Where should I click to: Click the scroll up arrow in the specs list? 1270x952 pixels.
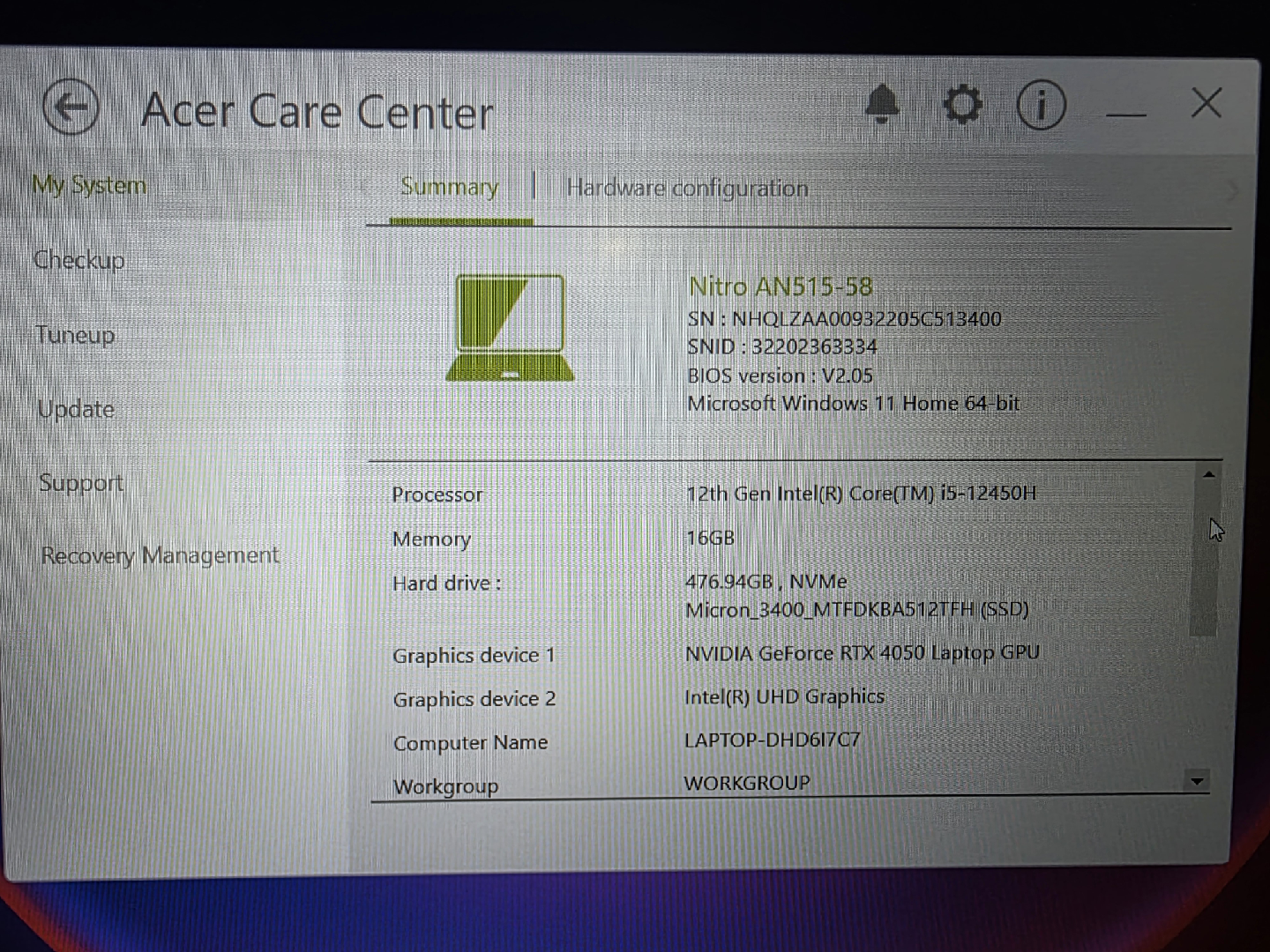click(x=1208, y=475)
